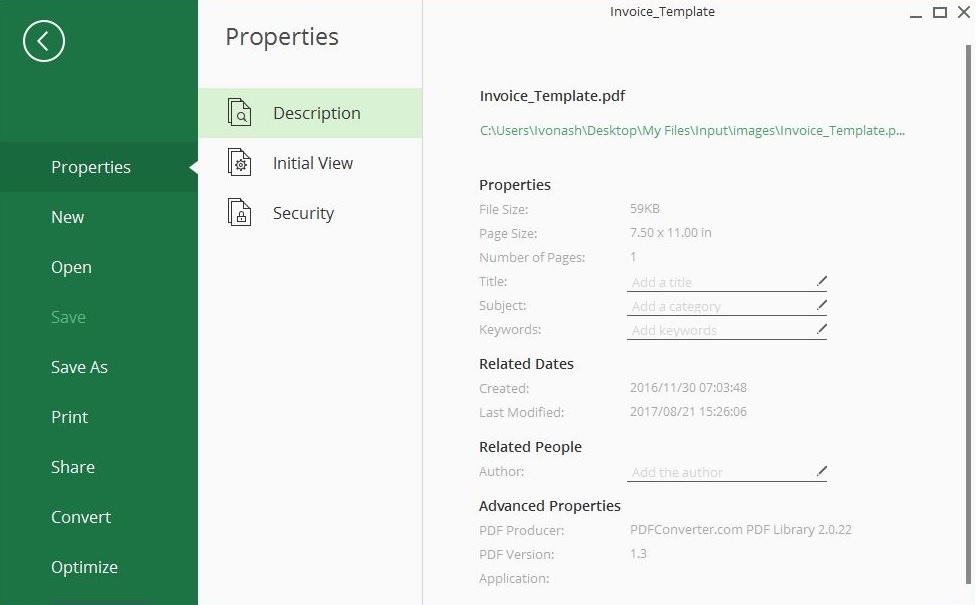The height and width of the screenshot is (605, 976).
Task: Maximize the Invoice_Template window
Action: [x=939, y=13]
